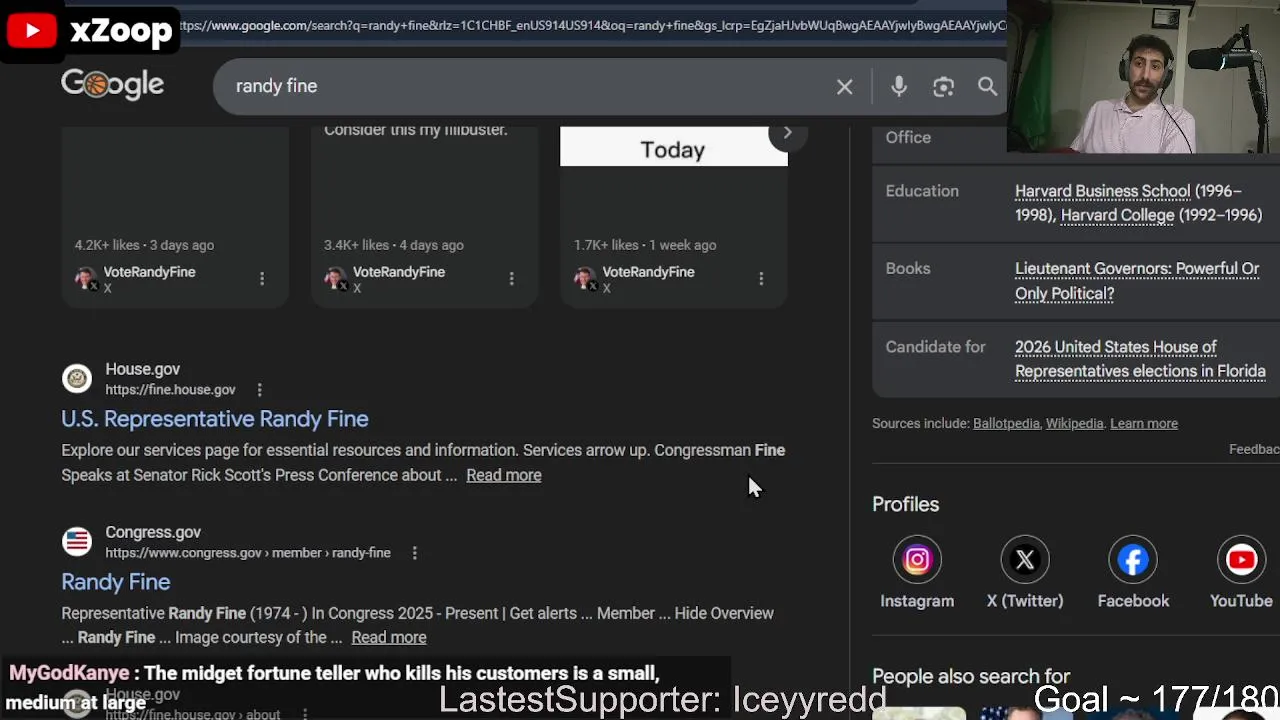Click the YouTube logo in overlay
The height and width of the screenshot is (720, 1280).
point(32,31)
